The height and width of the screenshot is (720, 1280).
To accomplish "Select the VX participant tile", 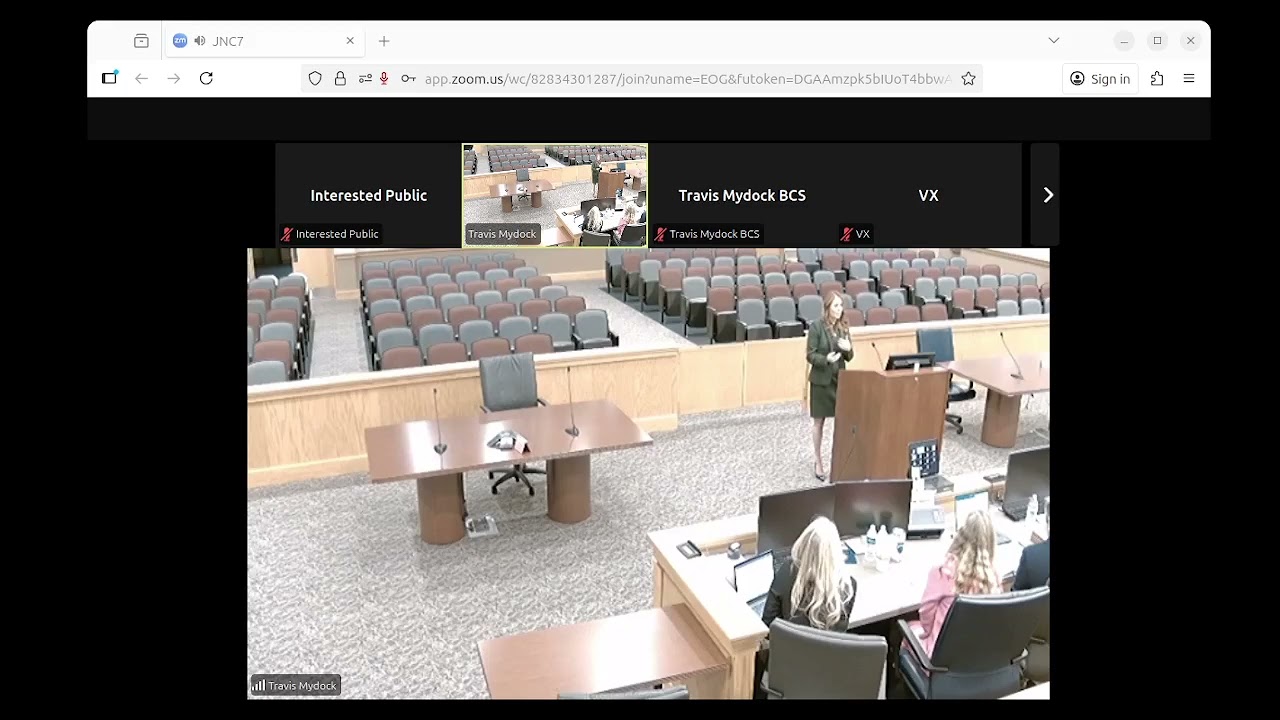I will pyautogui.click(x=928, y=195).
